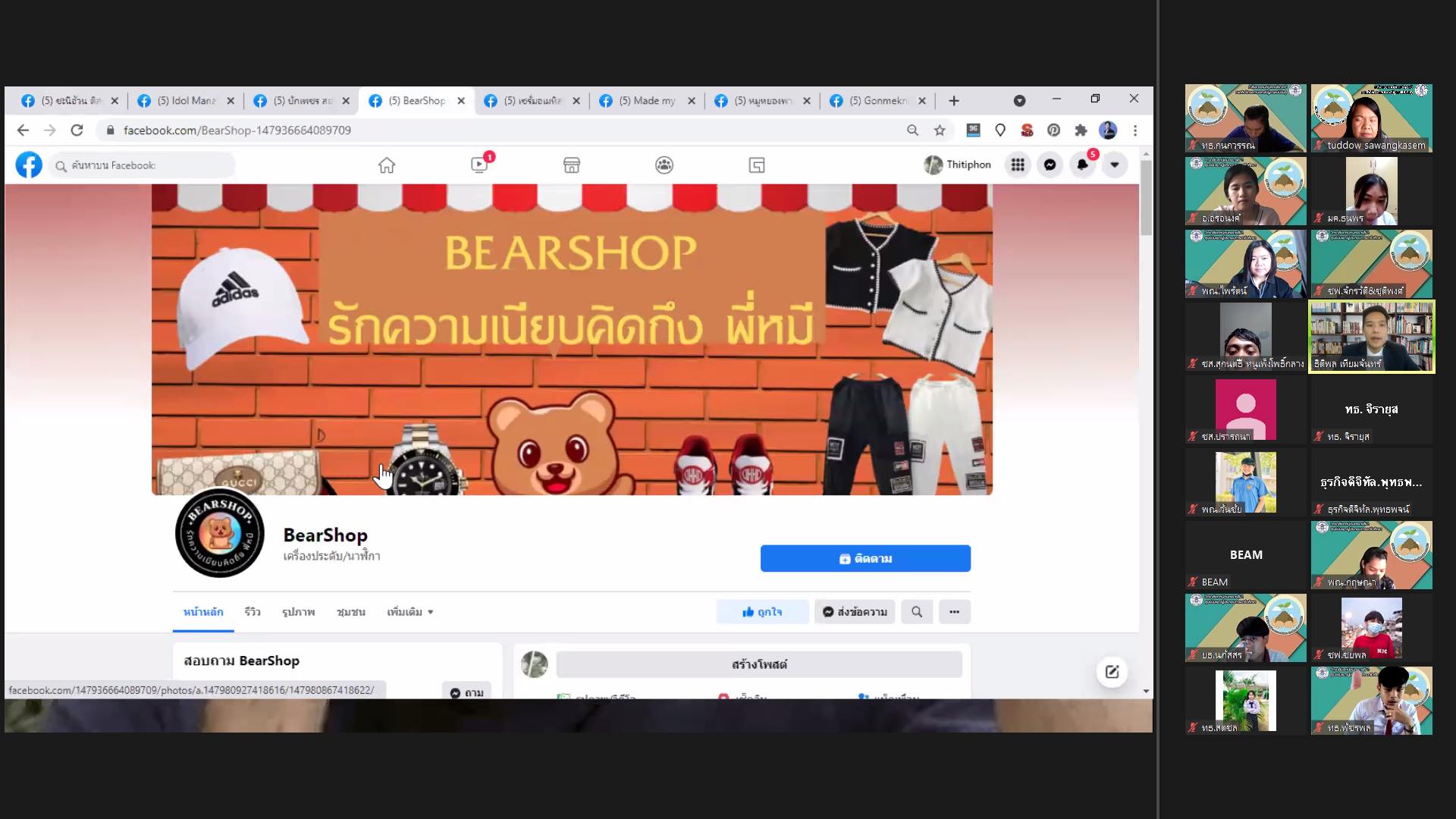The height and width of the screenshot is (819, 1456).
Task: Click the zoom magnifier icon in address bar
Action: click(913, 130)
